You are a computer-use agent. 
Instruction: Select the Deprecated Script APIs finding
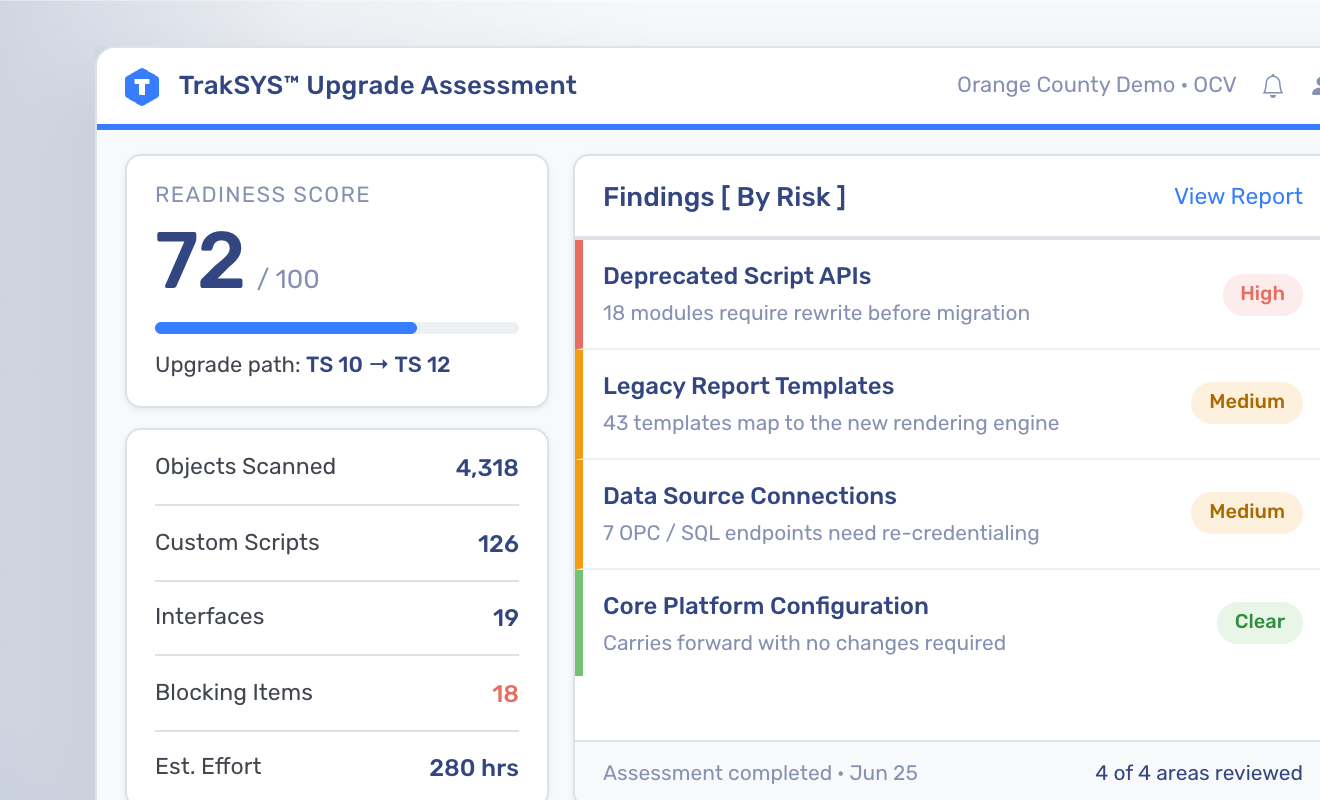click(947, 294)
